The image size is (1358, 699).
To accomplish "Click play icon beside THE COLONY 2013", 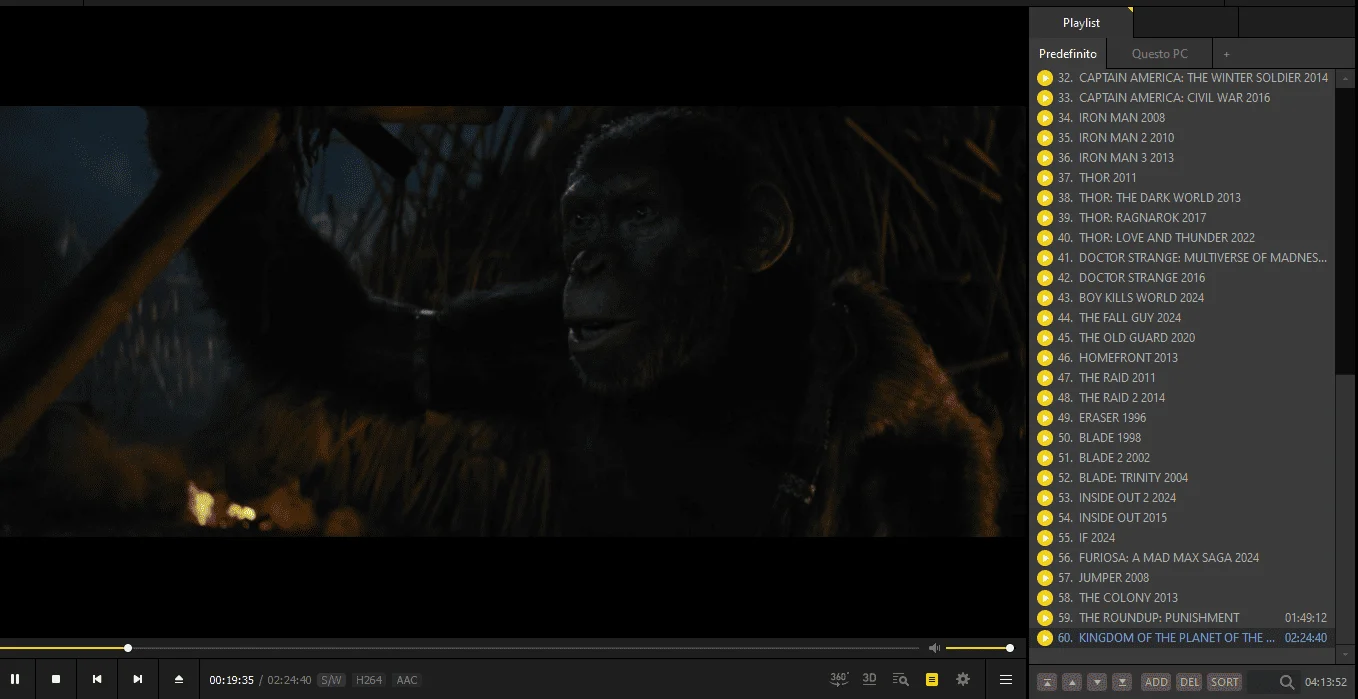I will pyautogui.click(x=1045, y=598).
